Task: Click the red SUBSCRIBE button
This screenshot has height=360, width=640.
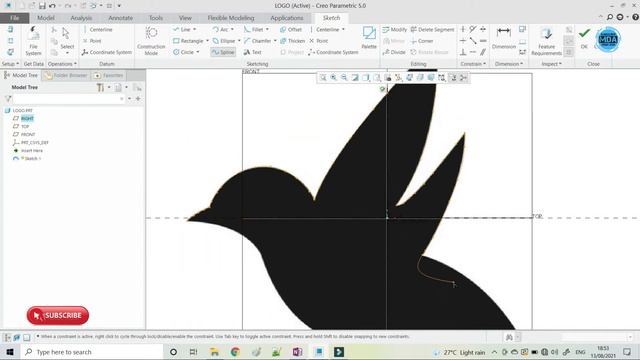Action: point(58,316)
